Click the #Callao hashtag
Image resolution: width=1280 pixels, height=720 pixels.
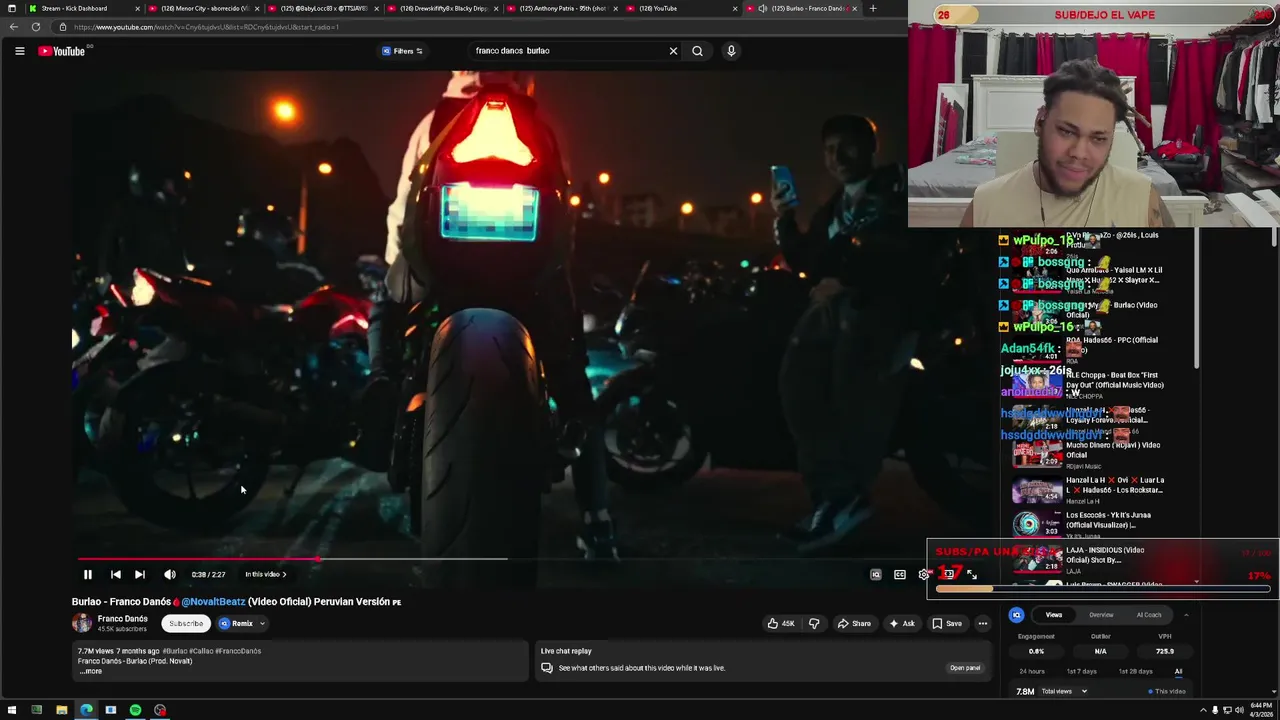pos(201,651)
